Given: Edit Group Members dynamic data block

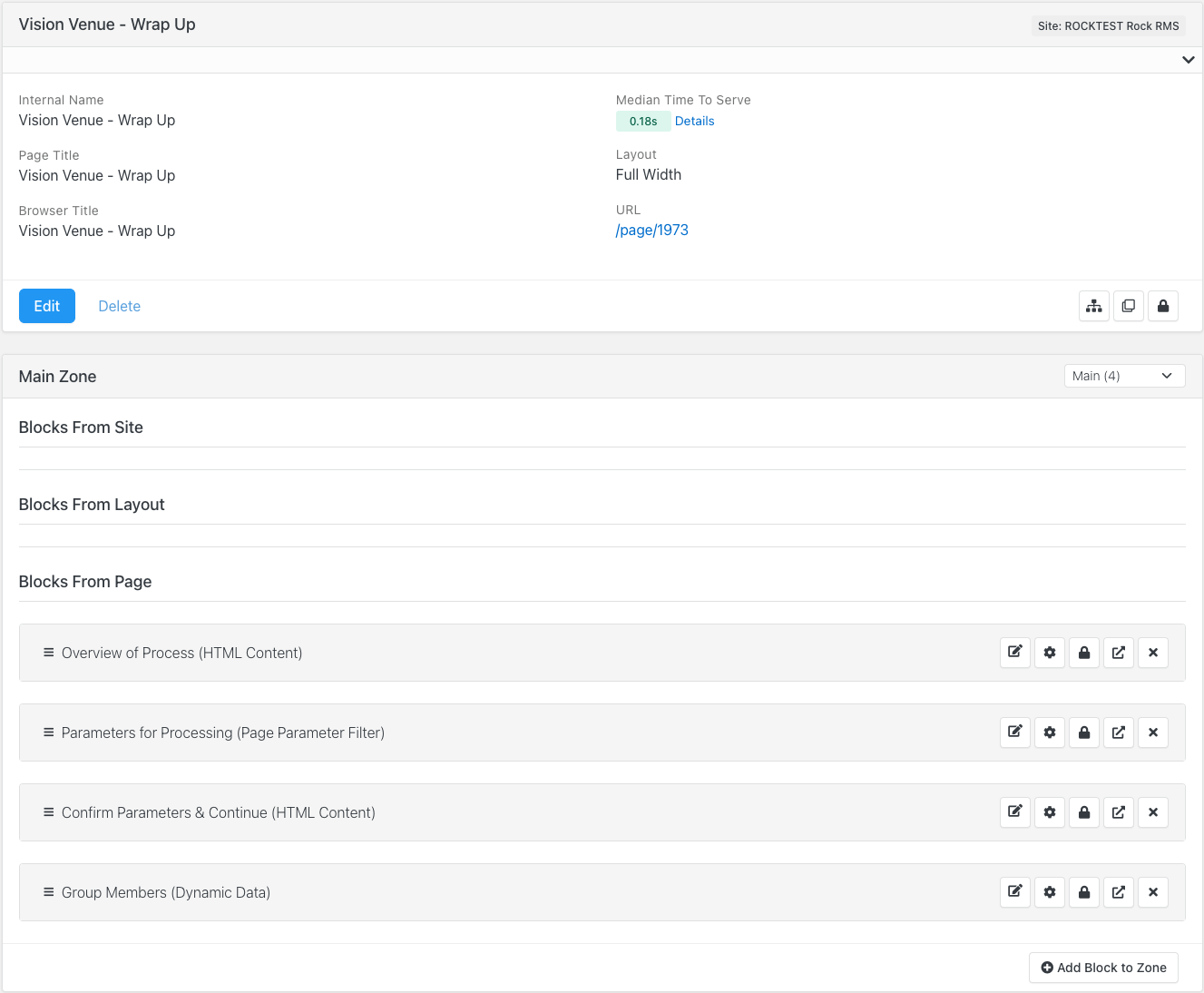Looking at the screenshot, I should 1015,892.
